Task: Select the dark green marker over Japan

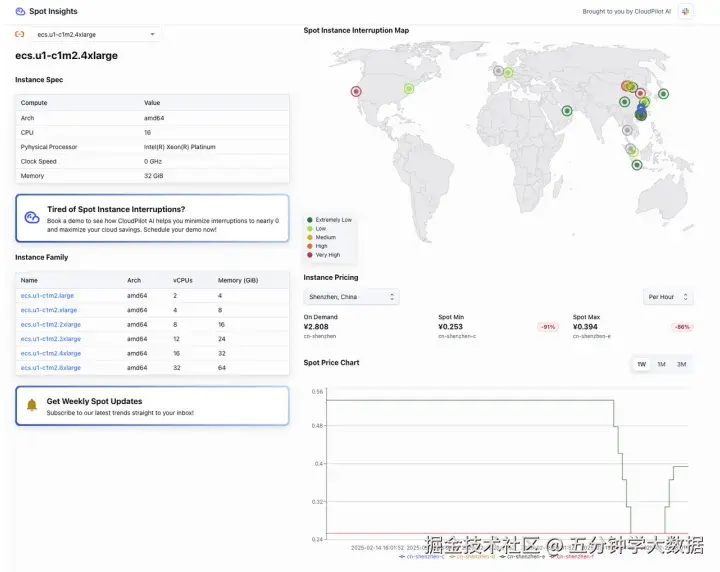Action: tap(663, 94)
